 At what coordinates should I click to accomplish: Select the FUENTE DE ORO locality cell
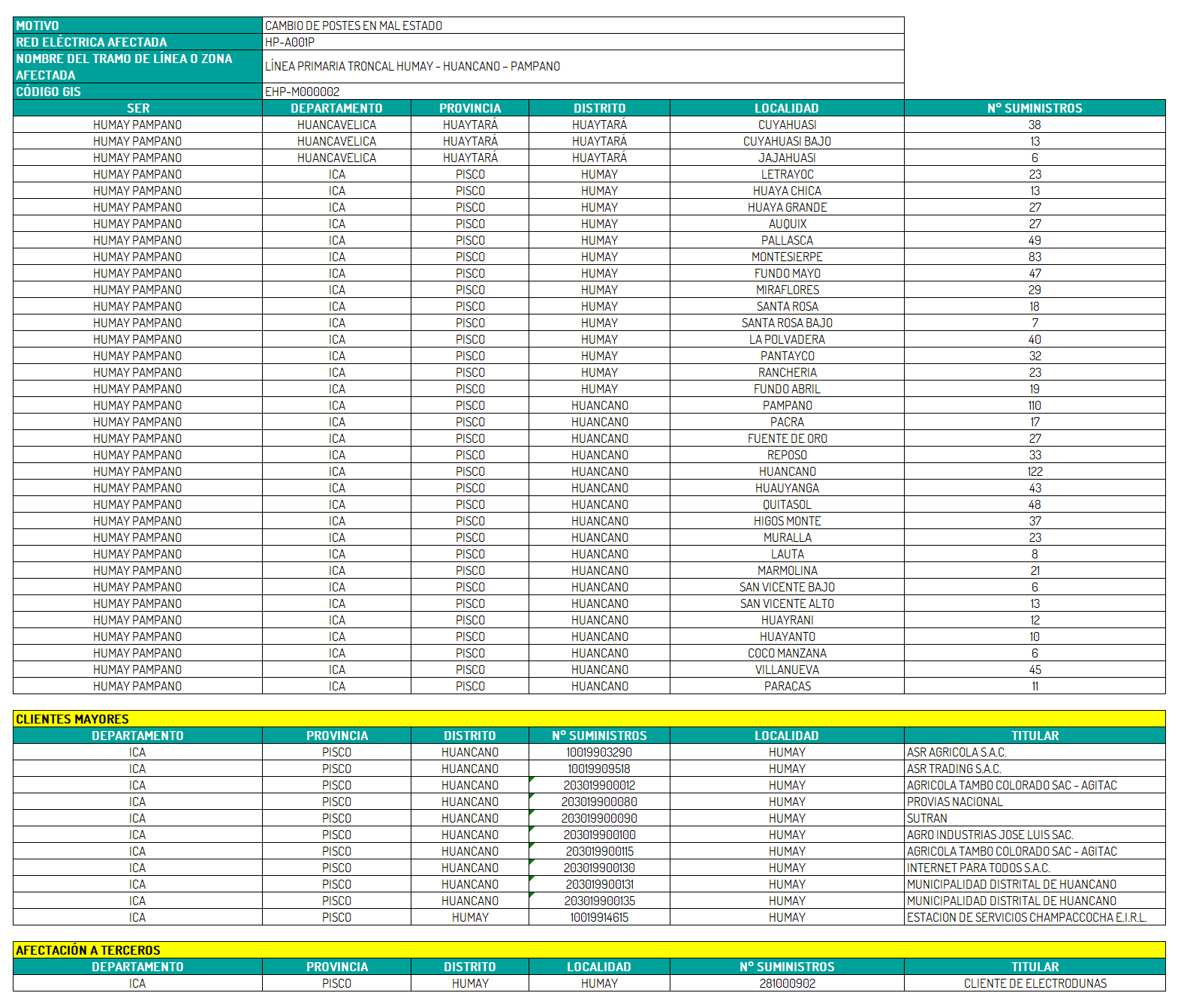click(786, 438)
